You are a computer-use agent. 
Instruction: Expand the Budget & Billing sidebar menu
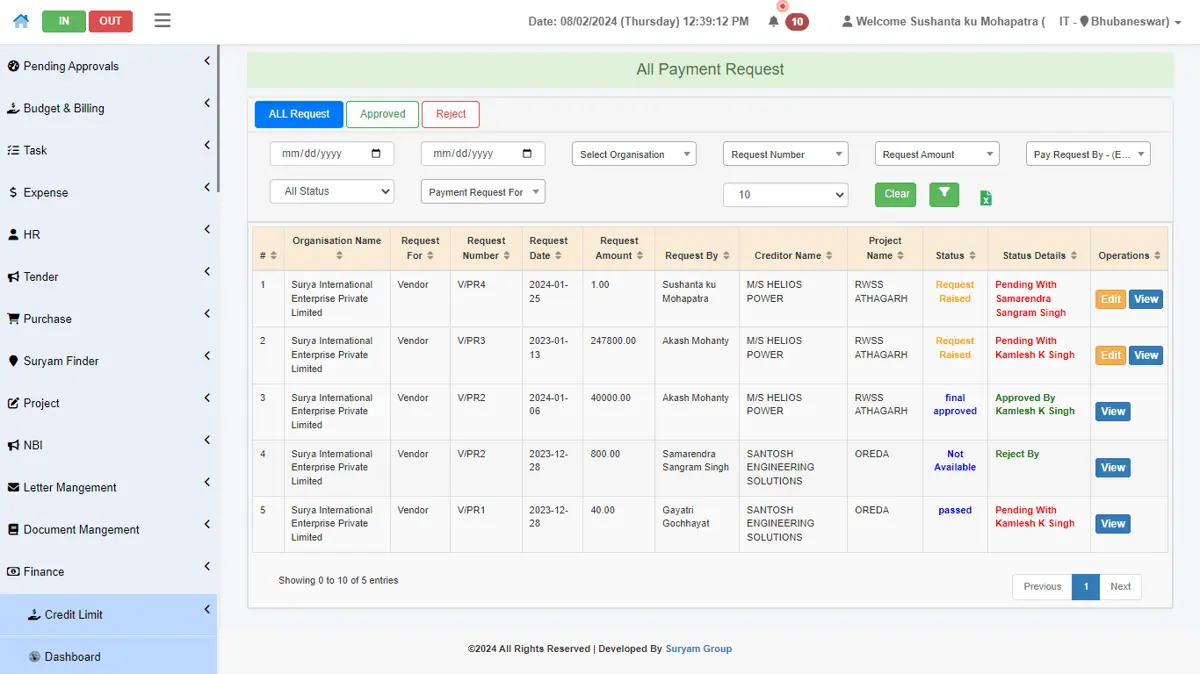tap(108, 108)
